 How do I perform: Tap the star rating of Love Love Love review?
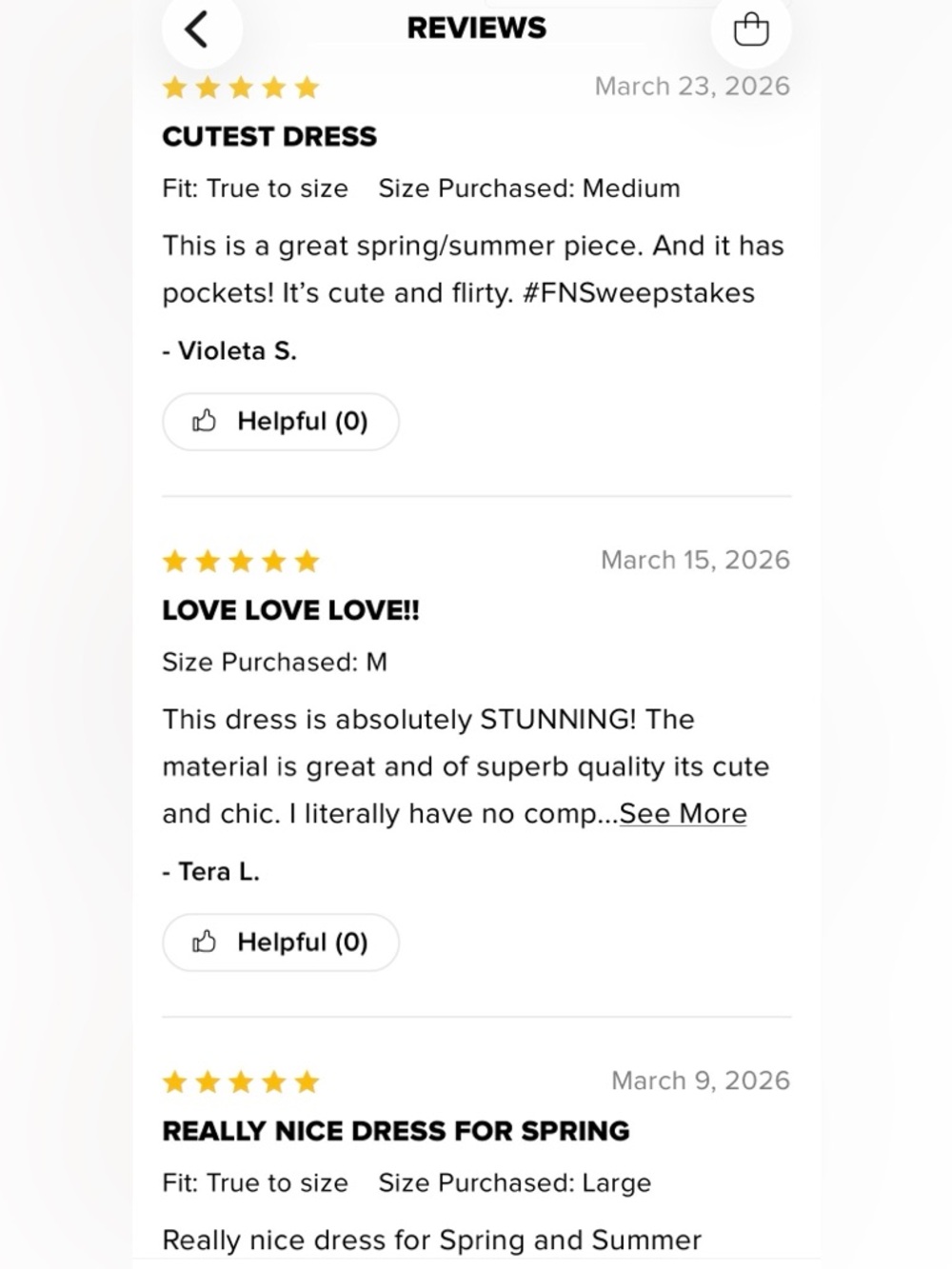tap(241, 561)
